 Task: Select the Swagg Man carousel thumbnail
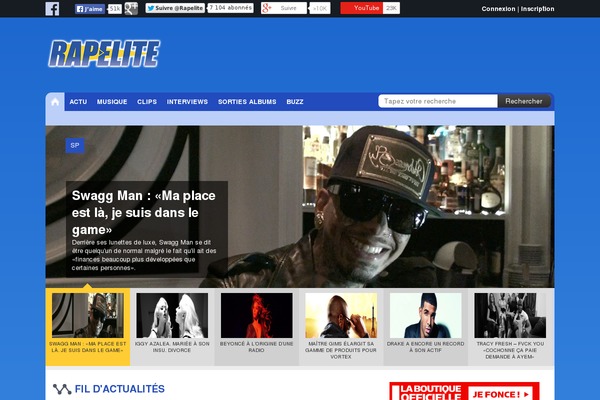88,315
